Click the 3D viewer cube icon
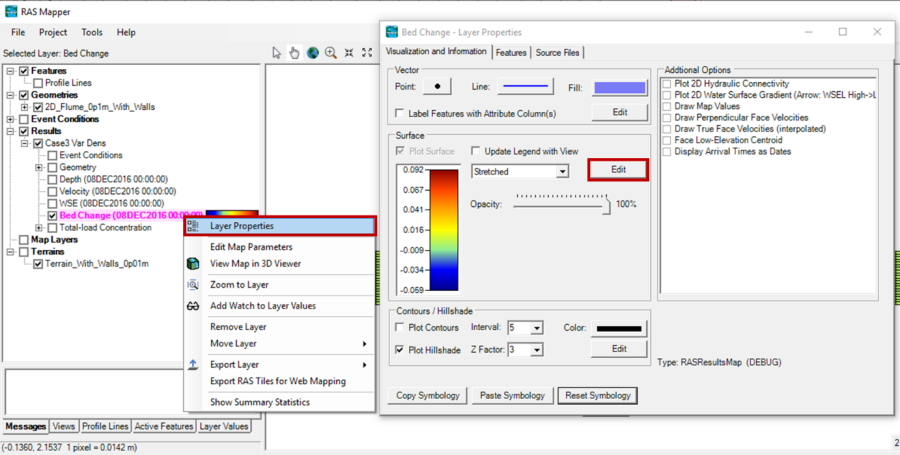The image size is (900, 455). click(193, 264)
